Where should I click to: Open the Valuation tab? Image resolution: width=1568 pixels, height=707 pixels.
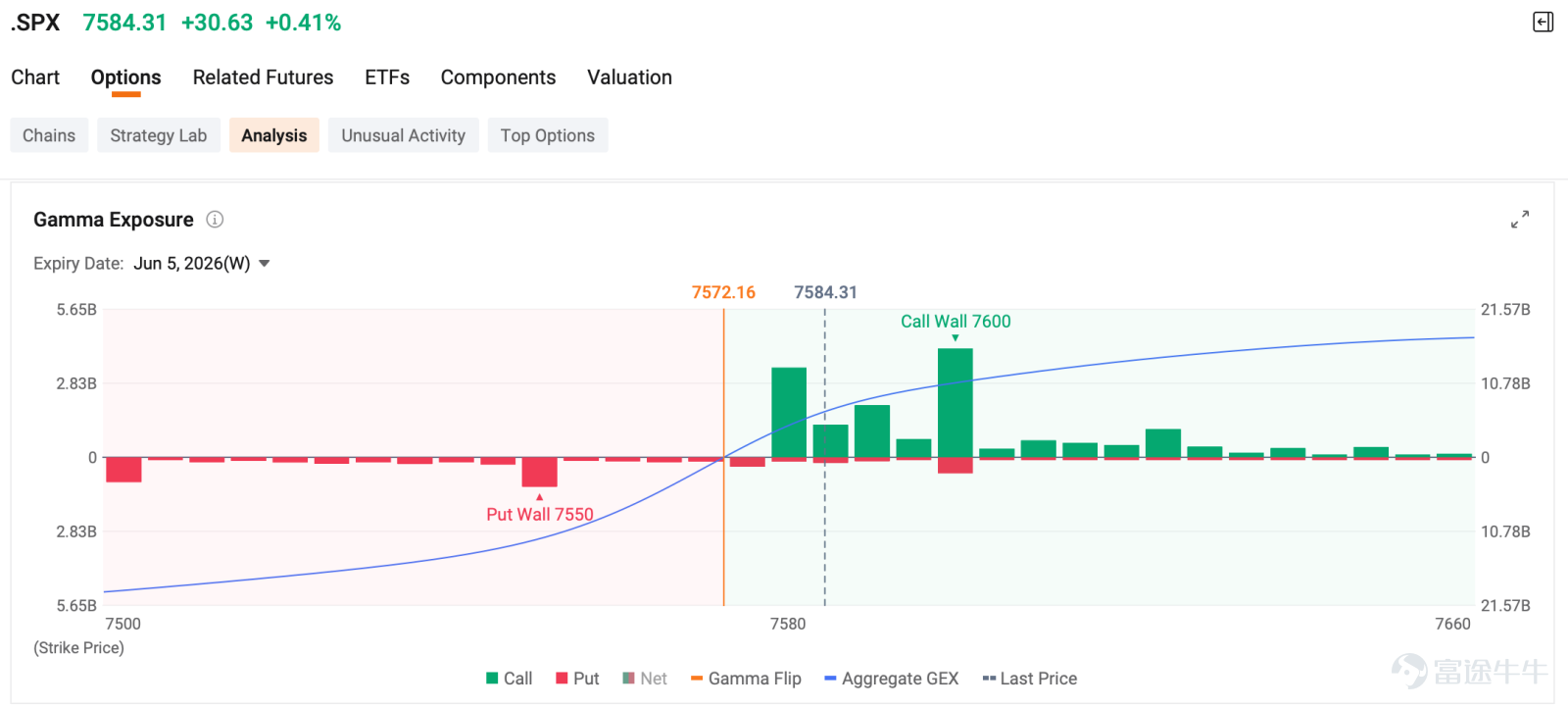629,77
